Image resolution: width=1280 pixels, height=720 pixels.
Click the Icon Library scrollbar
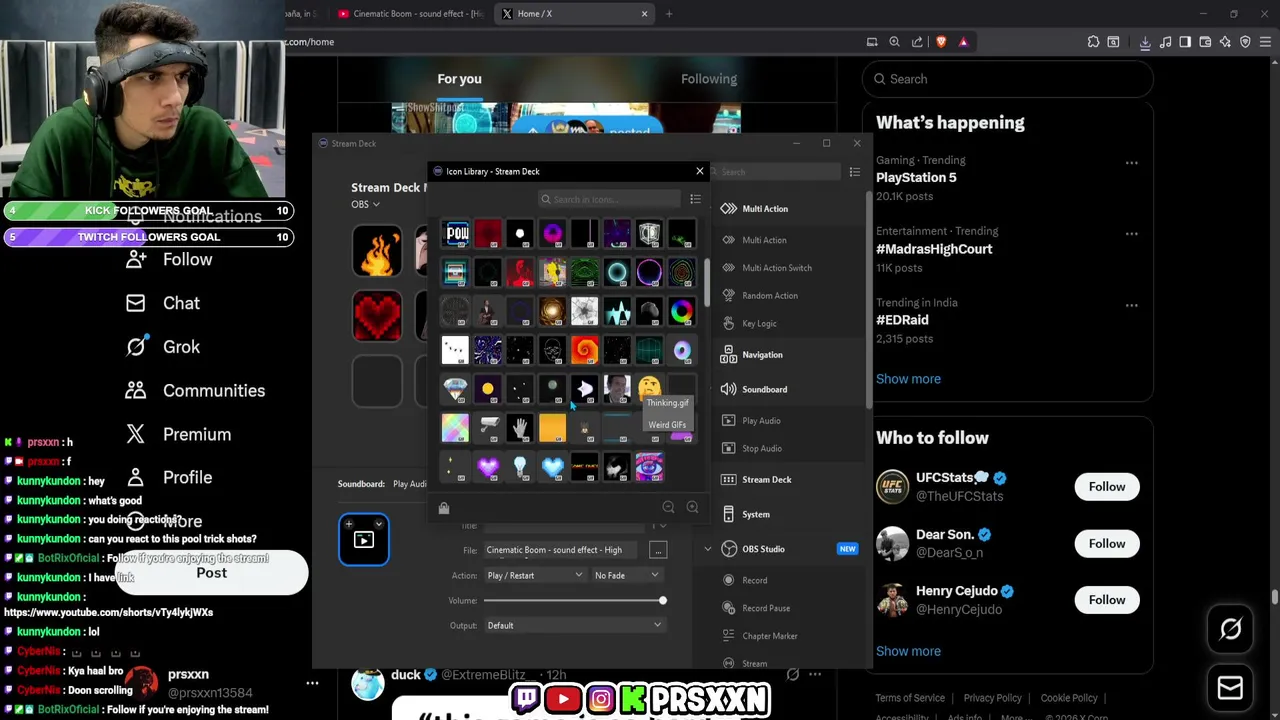[x=708, y=283]
